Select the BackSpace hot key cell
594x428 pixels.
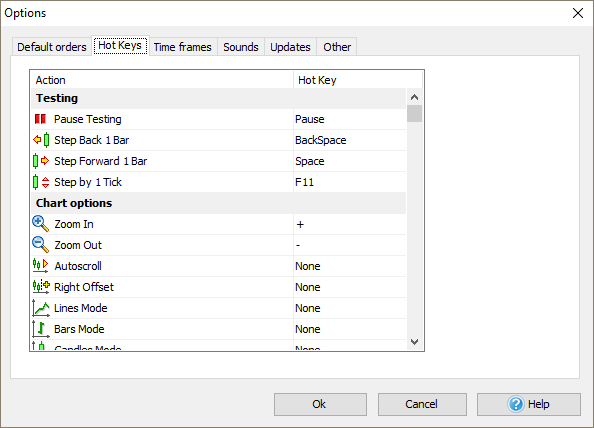click(350, 140)
